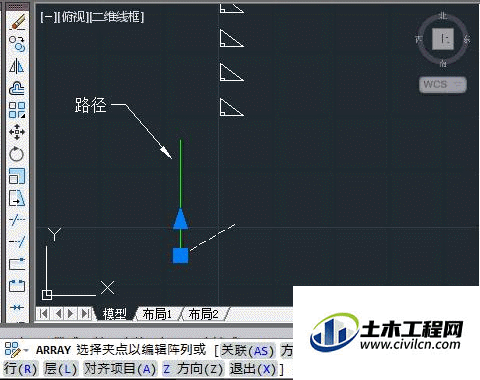
Task: Choose the 层(L) command option
Action: tap(60, 369)
